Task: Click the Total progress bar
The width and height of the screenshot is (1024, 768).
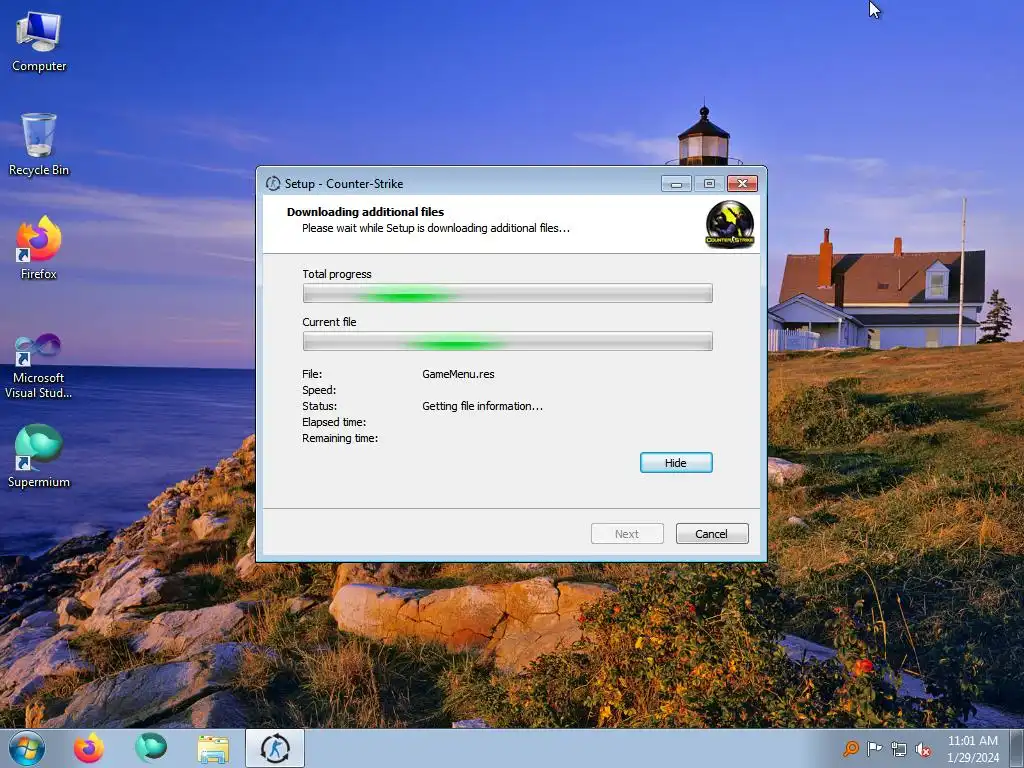Action: [507, 293]
